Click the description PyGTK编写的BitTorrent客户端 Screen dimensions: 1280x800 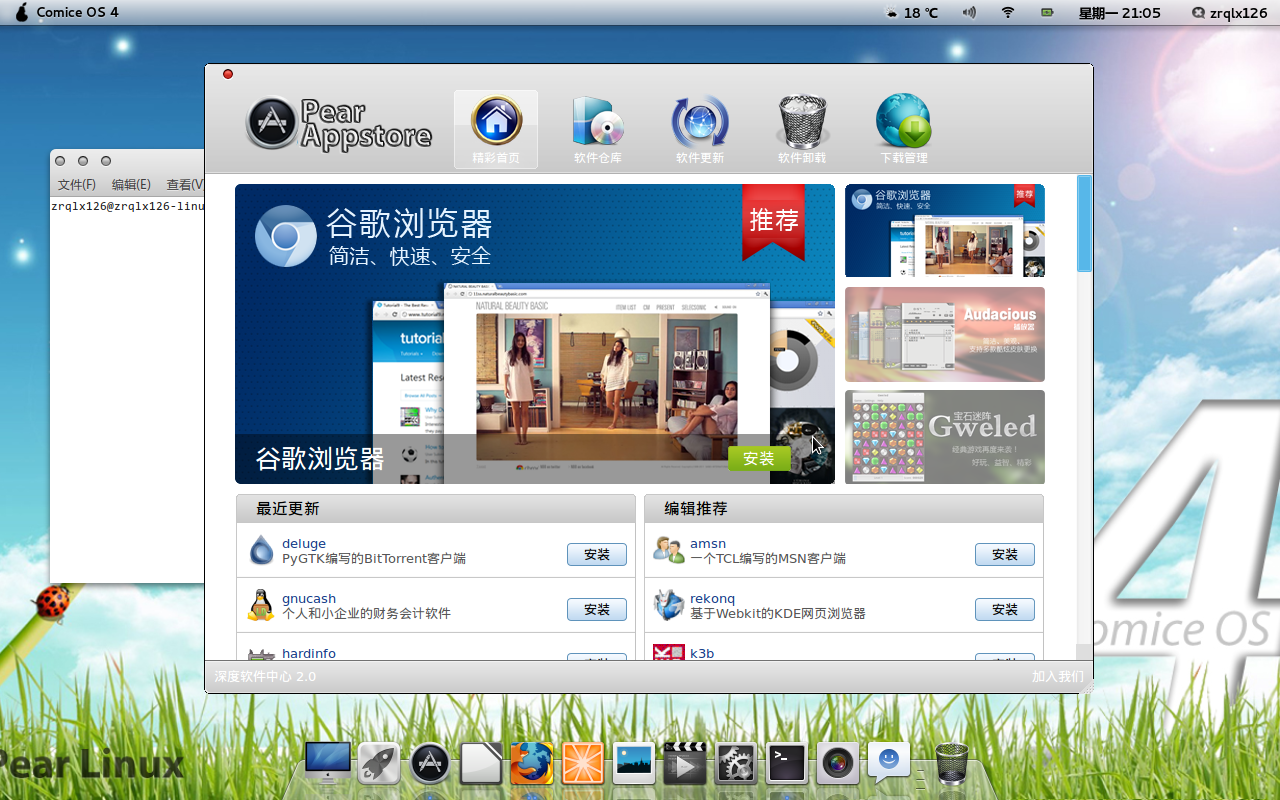click(x=374, y=559)
